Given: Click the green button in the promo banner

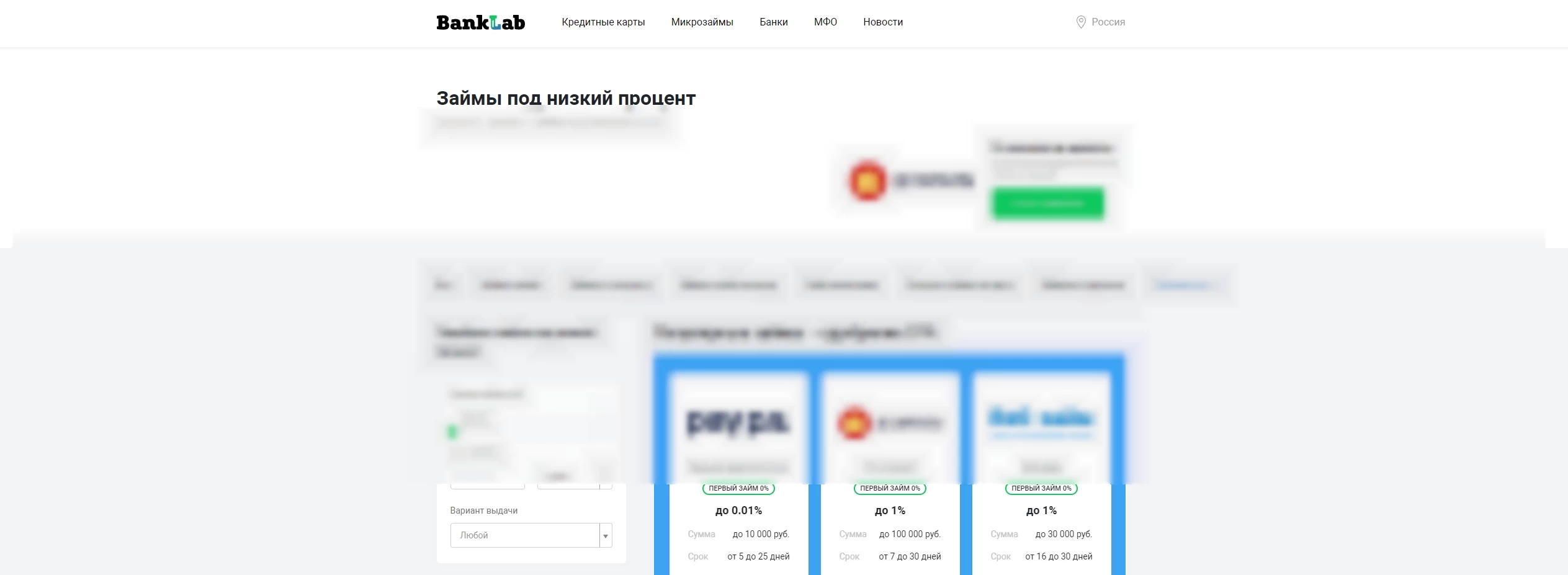Looking at the screenshot, I should coord(1048,203).
